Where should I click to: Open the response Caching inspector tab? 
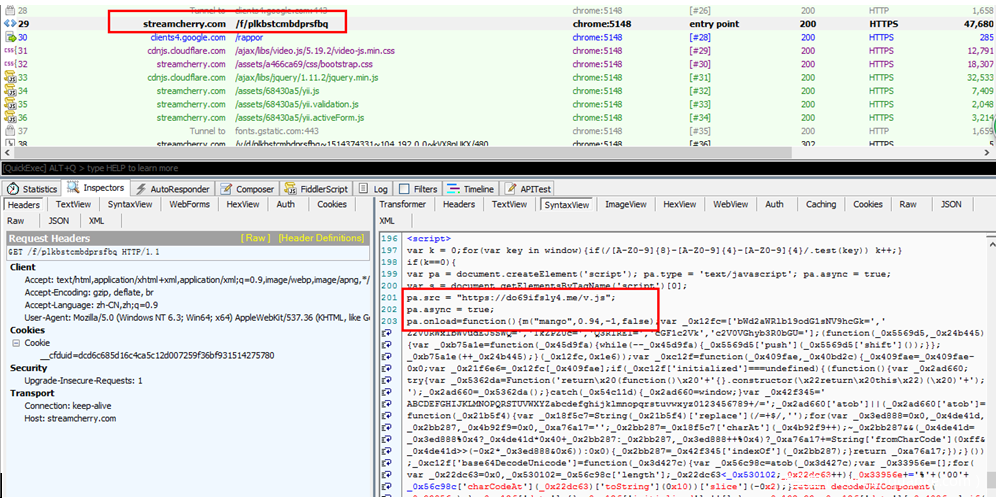coord(821,204)
